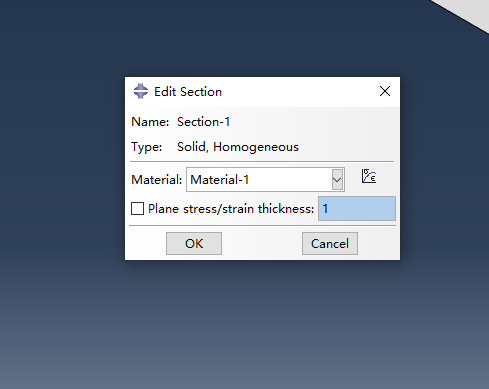Click the blank dialog area between OK and Cancel
The image size is (489, 389).
pos(262,244)
